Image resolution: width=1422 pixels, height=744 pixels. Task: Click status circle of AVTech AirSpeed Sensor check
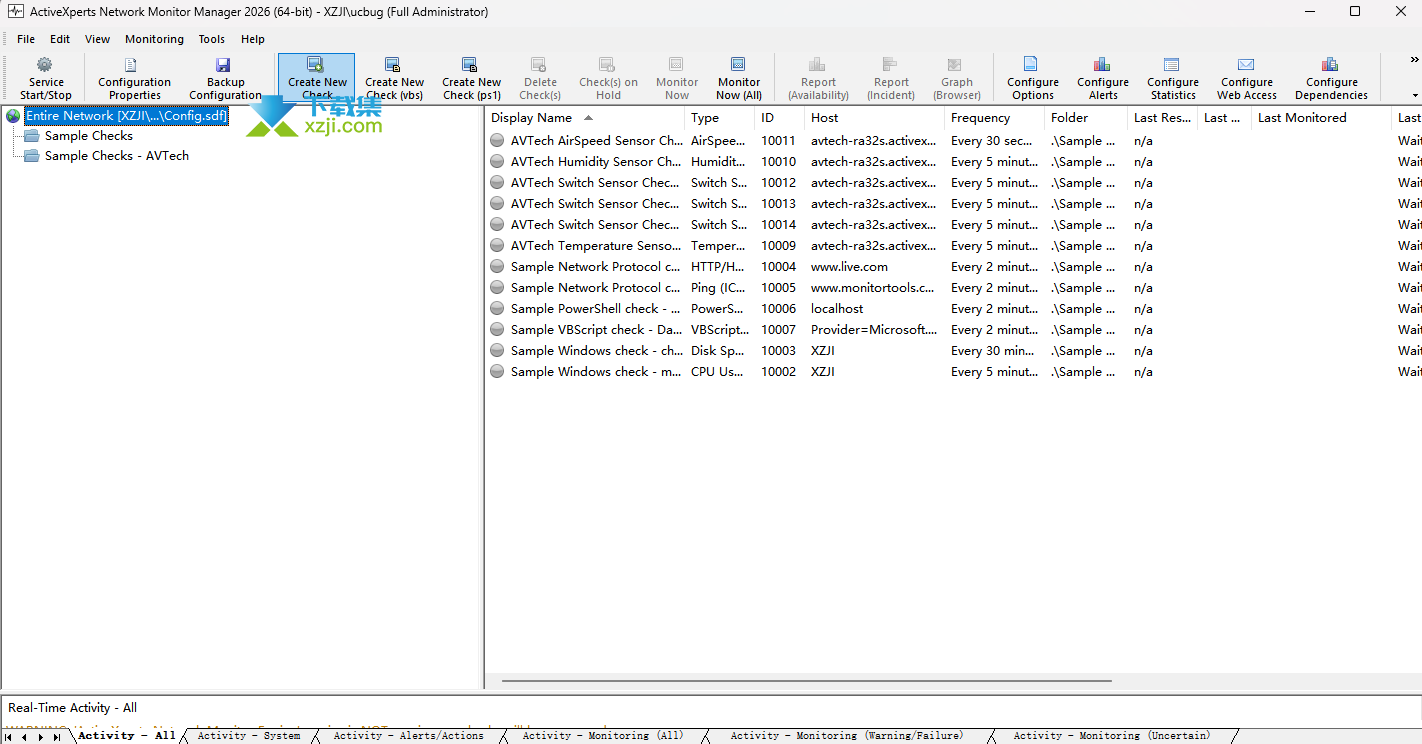[x=497, y=141]
